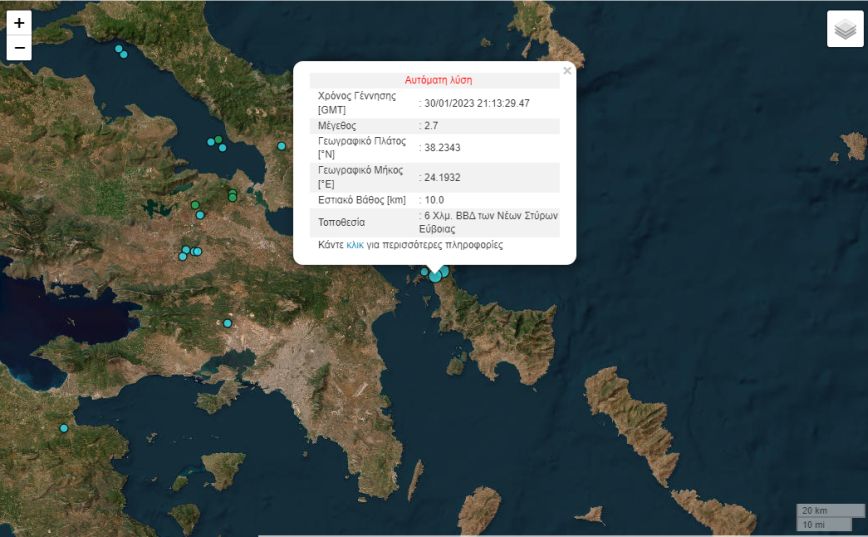The width and height of the screenshot is (868, 537).
Task: Click the latitude value 38.2343
Action: tap(442, 148)
